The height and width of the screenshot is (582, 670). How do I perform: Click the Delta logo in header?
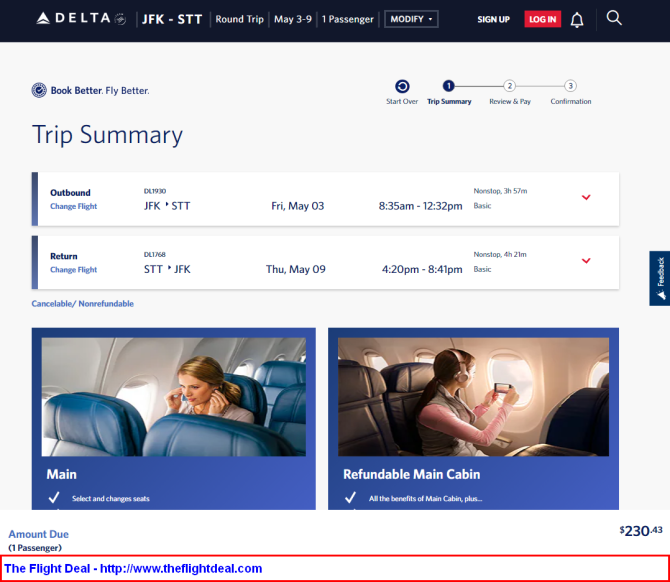[81, 18]
